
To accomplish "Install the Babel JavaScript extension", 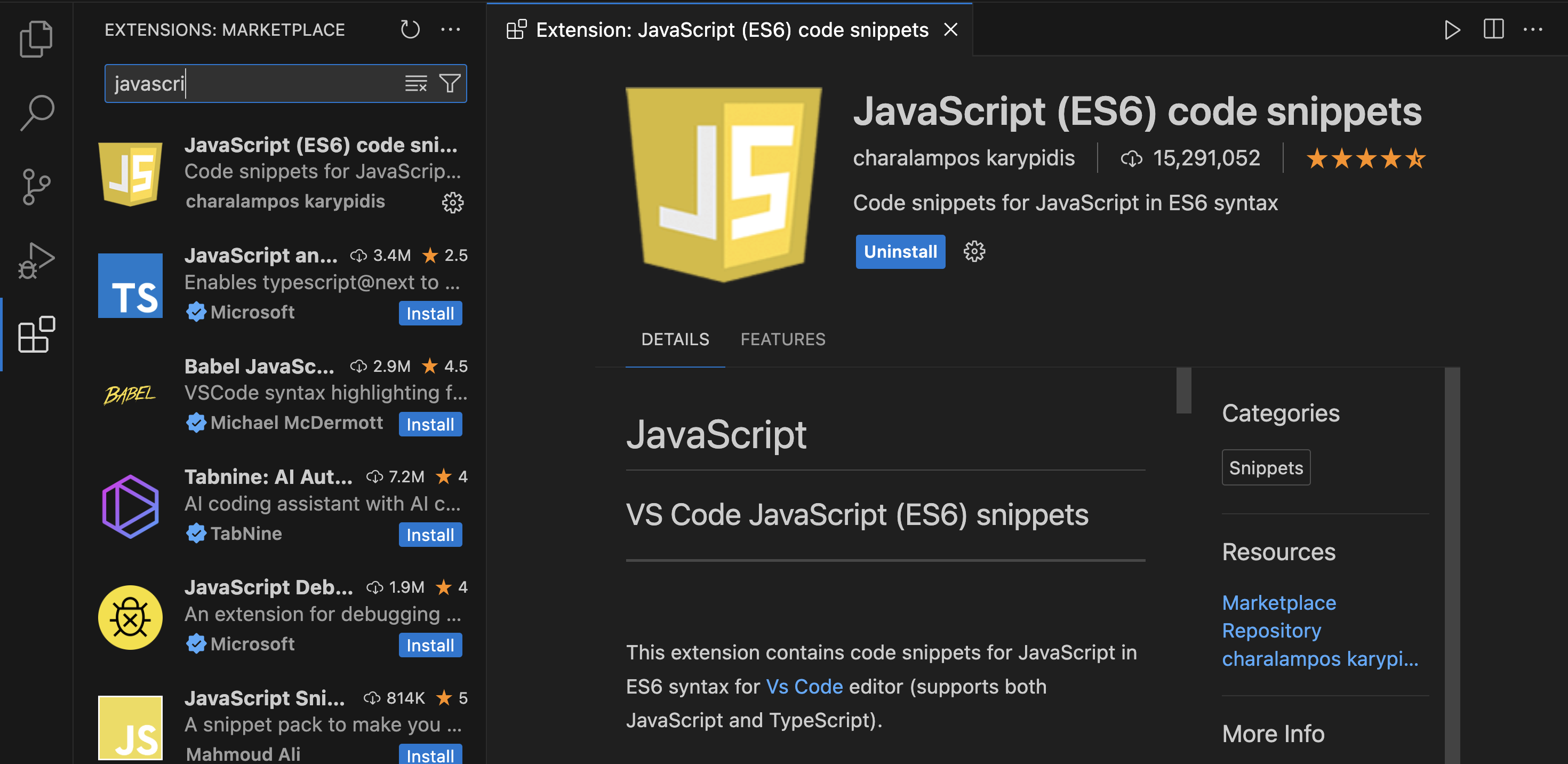I will (x=430, y=424).
